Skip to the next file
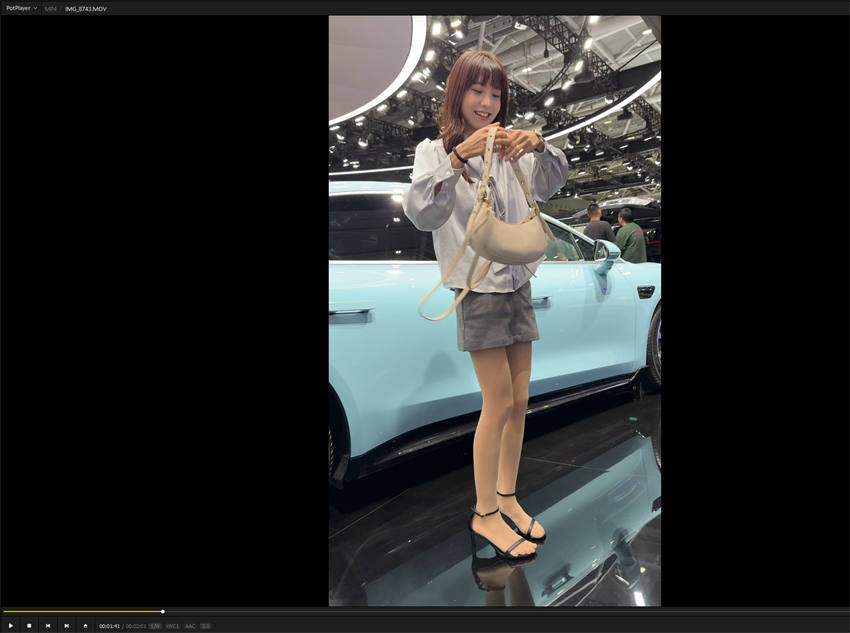 coord(67,625)
